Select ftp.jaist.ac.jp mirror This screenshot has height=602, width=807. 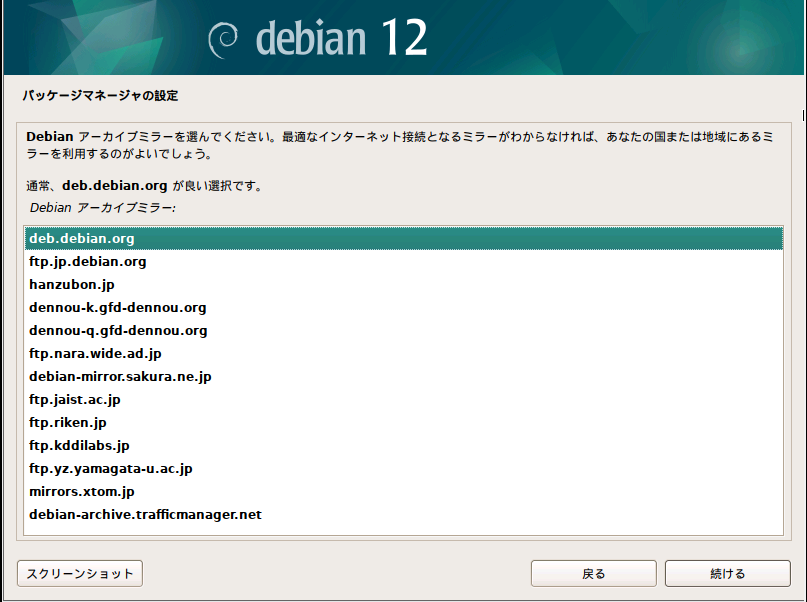point(404,400)
